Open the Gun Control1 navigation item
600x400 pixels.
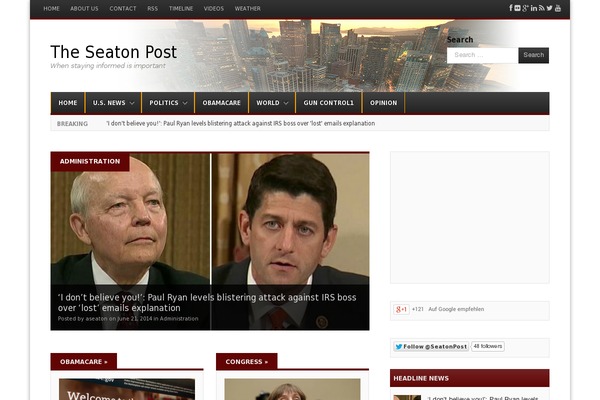(x=329, y=103)
